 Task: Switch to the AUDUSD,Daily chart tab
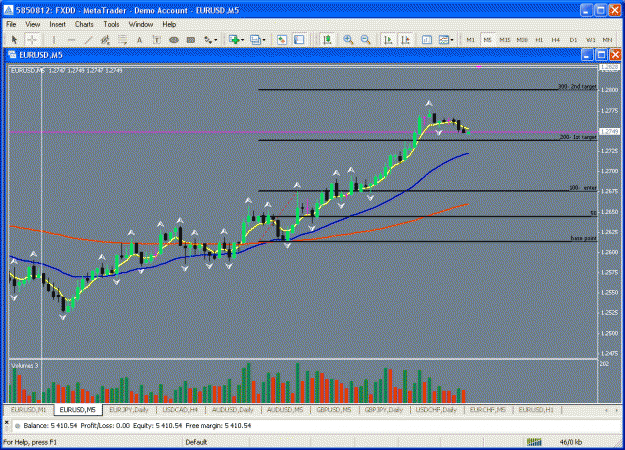point(232,410)
